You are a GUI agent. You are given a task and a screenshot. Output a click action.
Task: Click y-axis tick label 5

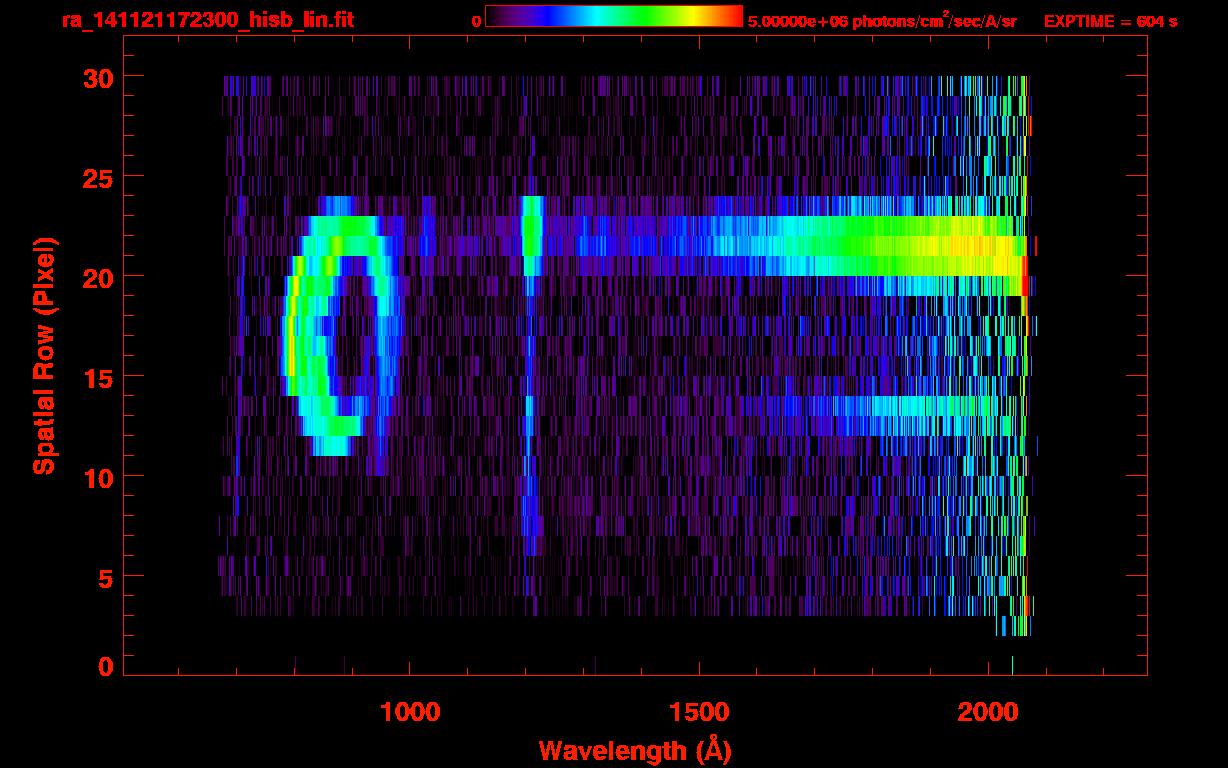click(x=105, y=577)
